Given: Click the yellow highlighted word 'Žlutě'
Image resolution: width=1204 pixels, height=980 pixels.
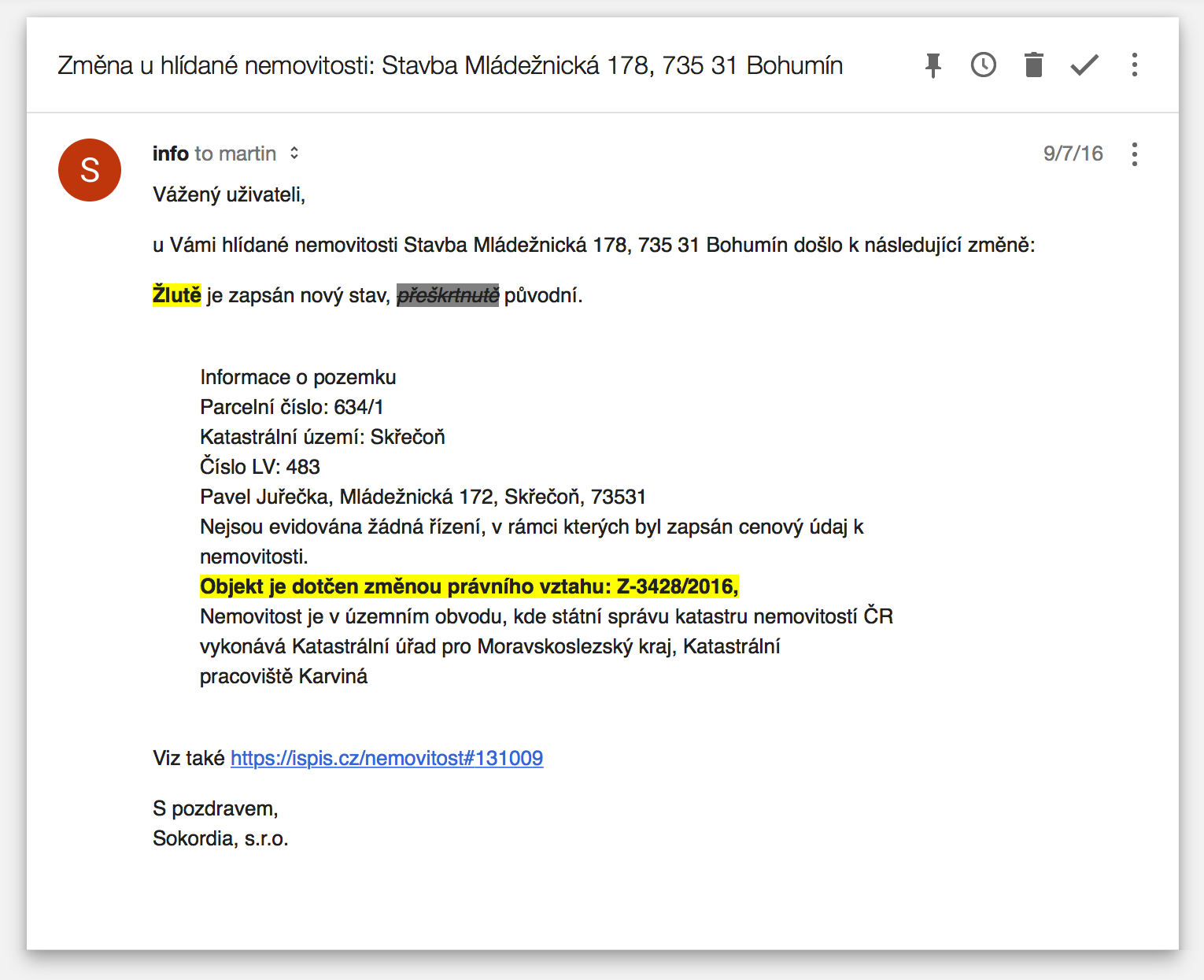Looking at the screenshot, I should pos(177,295).
